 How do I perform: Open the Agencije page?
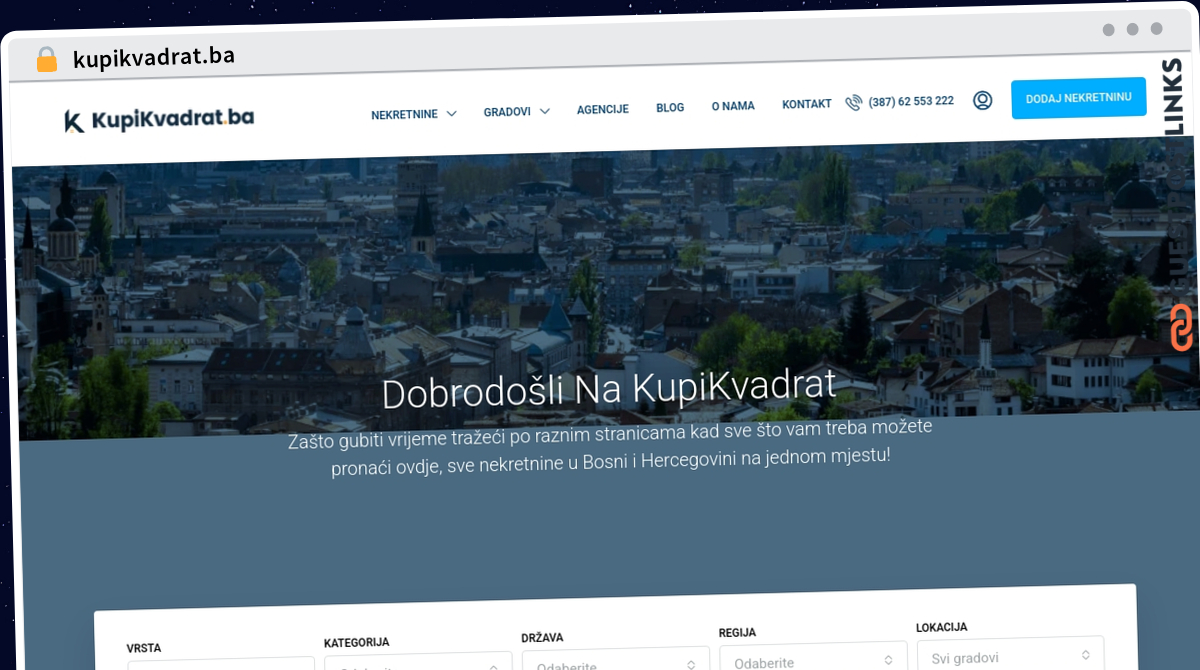tap(603, 109)
